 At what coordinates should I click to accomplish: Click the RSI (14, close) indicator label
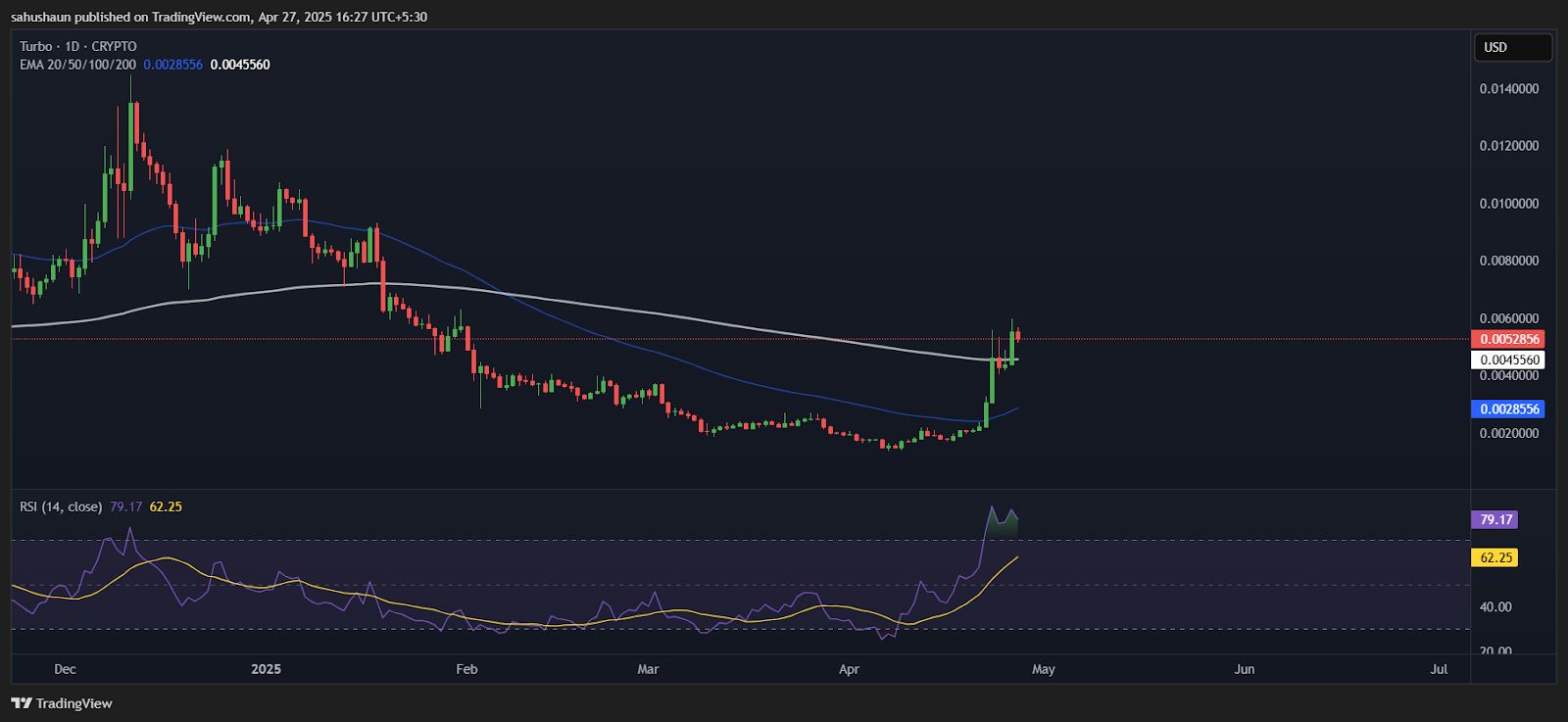coord(61,506)
